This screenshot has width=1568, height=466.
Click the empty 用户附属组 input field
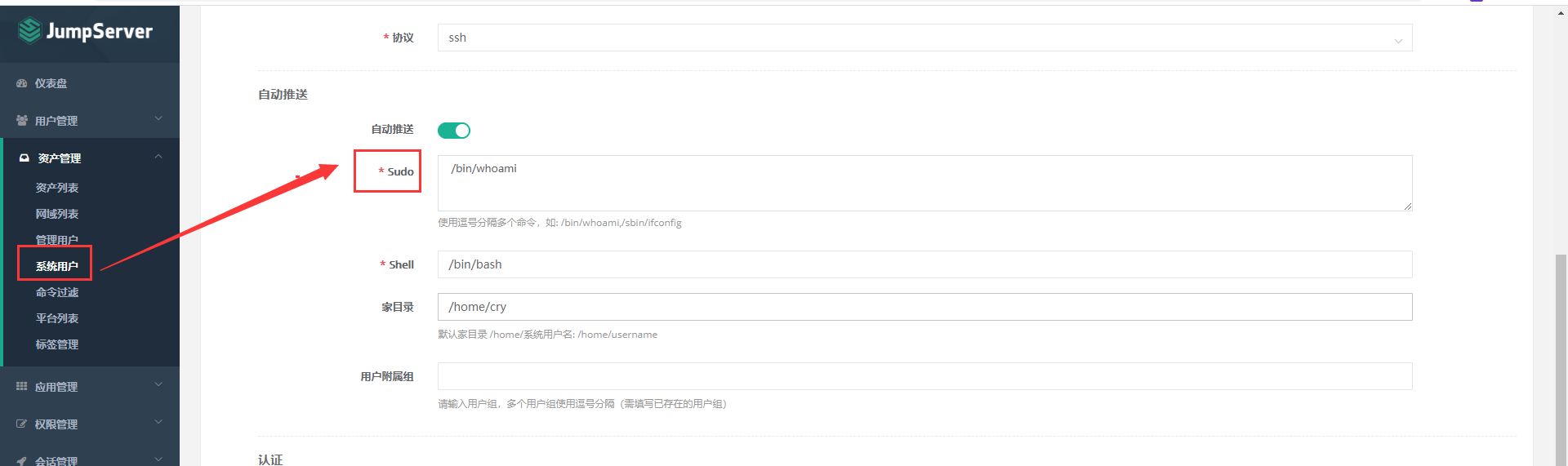coord(925,376)
